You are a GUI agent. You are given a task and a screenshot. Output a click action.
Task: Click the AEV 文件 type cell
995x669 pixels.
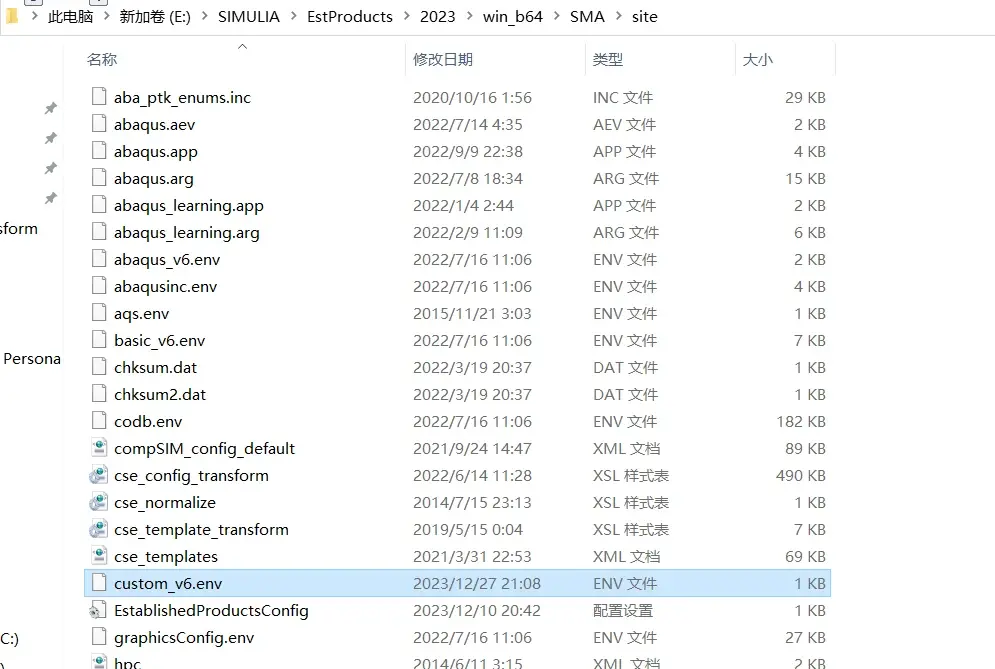pyautogui.click(x=624, y=124)
